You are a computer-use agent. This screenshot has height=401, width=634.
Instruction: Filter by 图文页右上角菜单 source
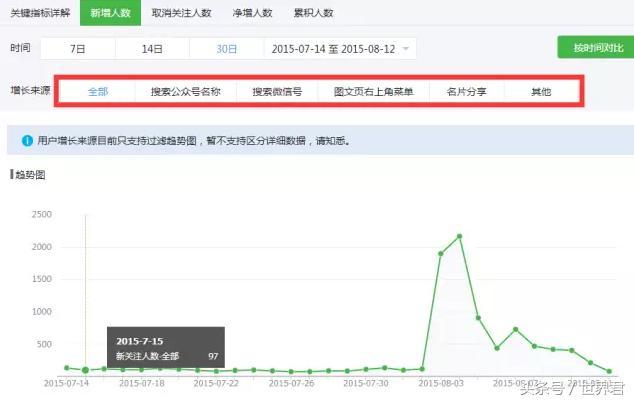(374, 92)
